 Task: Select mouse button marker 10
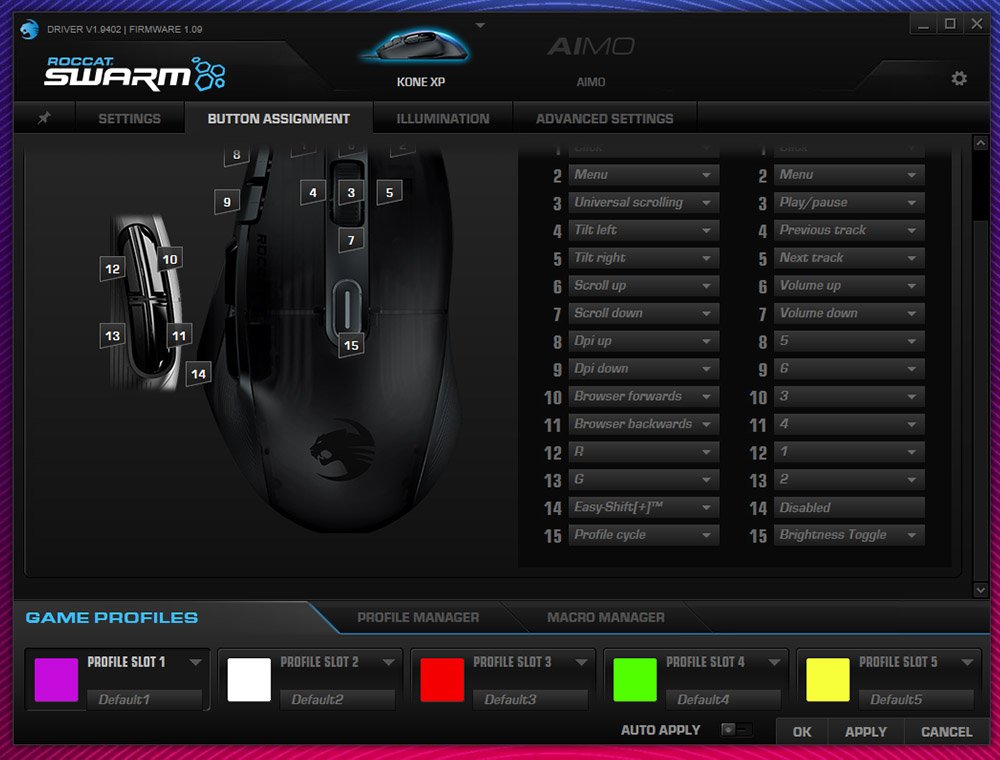point(170,259)
